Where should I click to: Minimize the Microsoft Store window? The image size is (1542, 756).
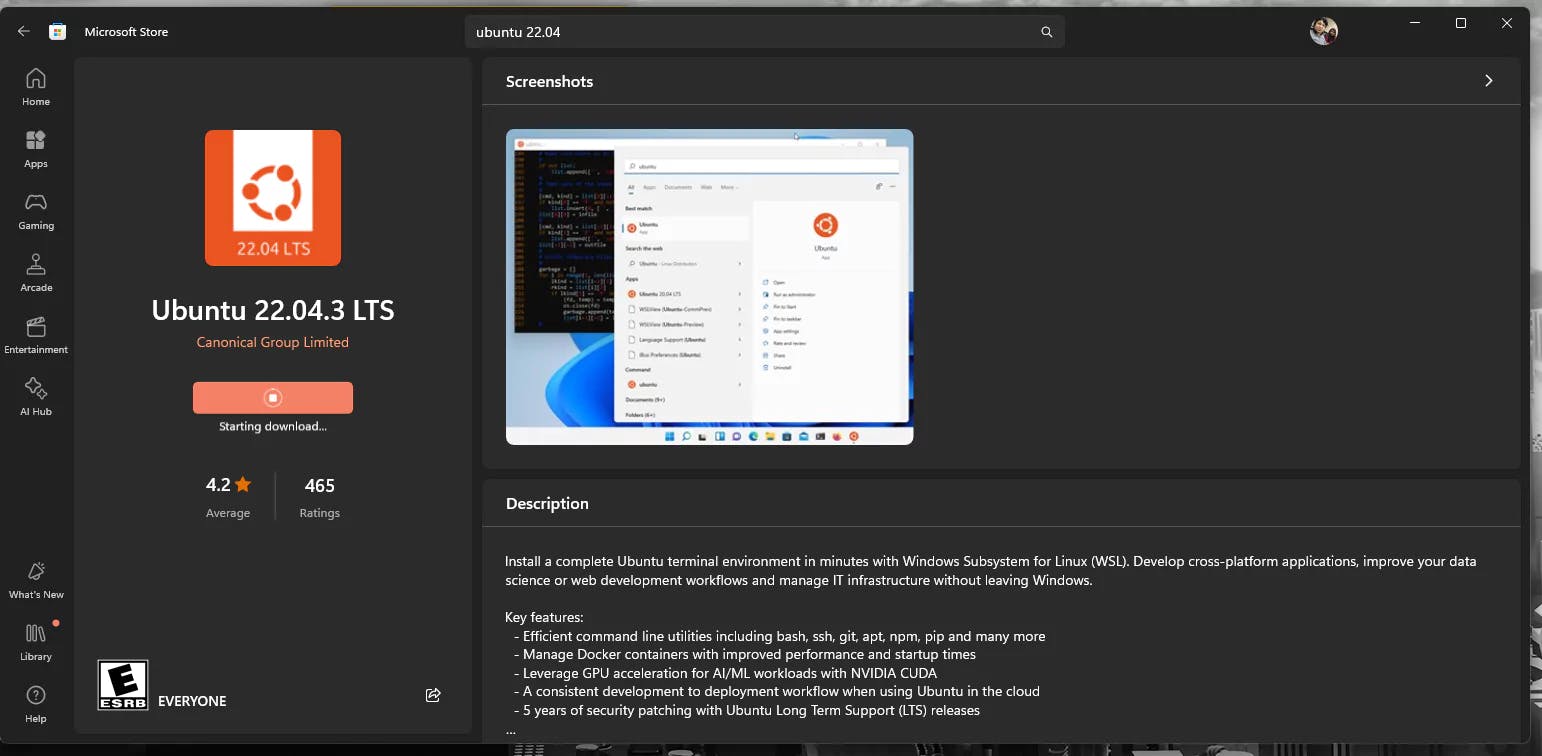click(x=1415, y=23)
